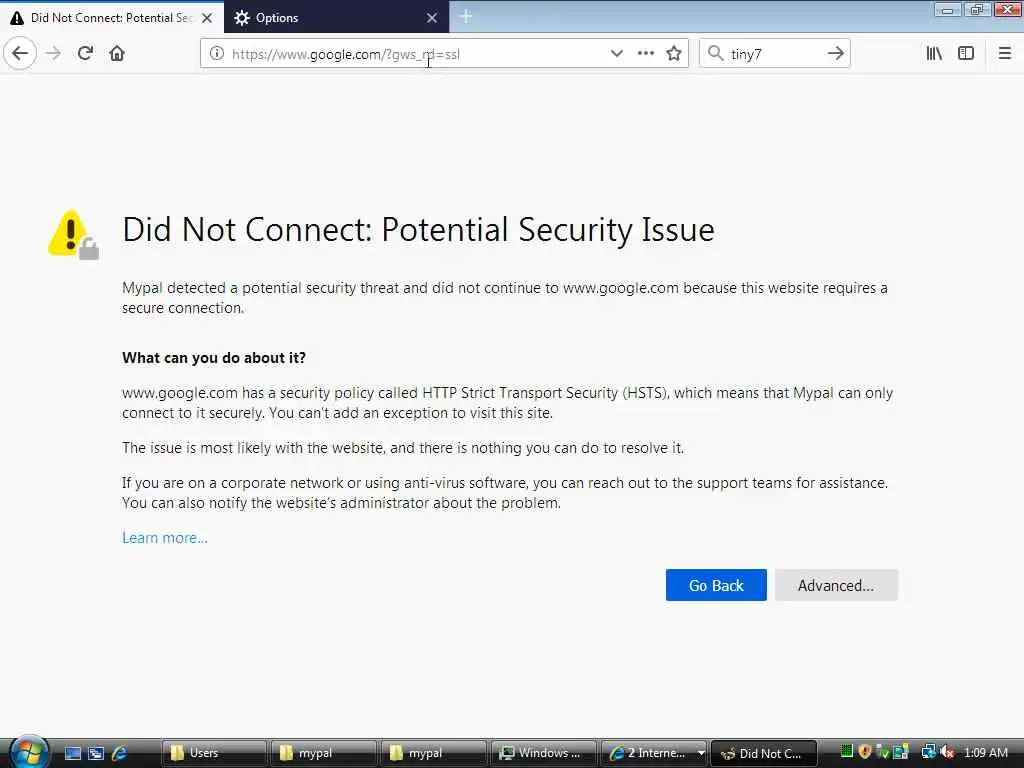
Task: Click the yellow warning triangle icon
Action: pyautogui.click(x=73, y=234)
